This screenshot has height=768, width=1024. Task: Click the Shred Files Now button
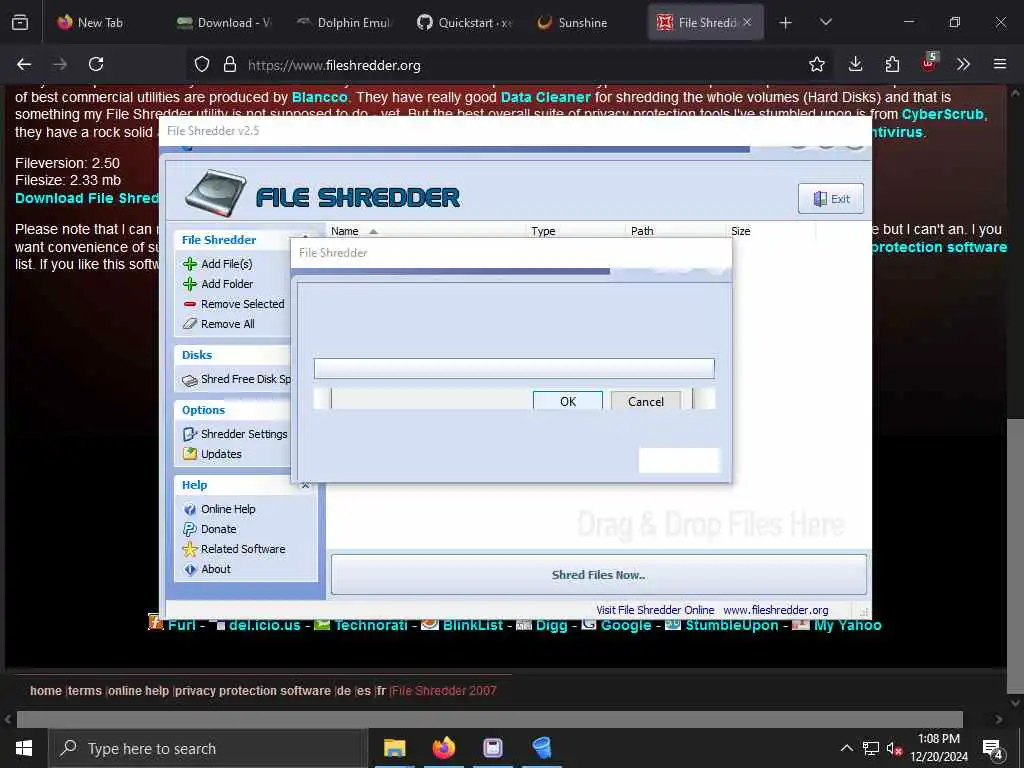point(598,575)
